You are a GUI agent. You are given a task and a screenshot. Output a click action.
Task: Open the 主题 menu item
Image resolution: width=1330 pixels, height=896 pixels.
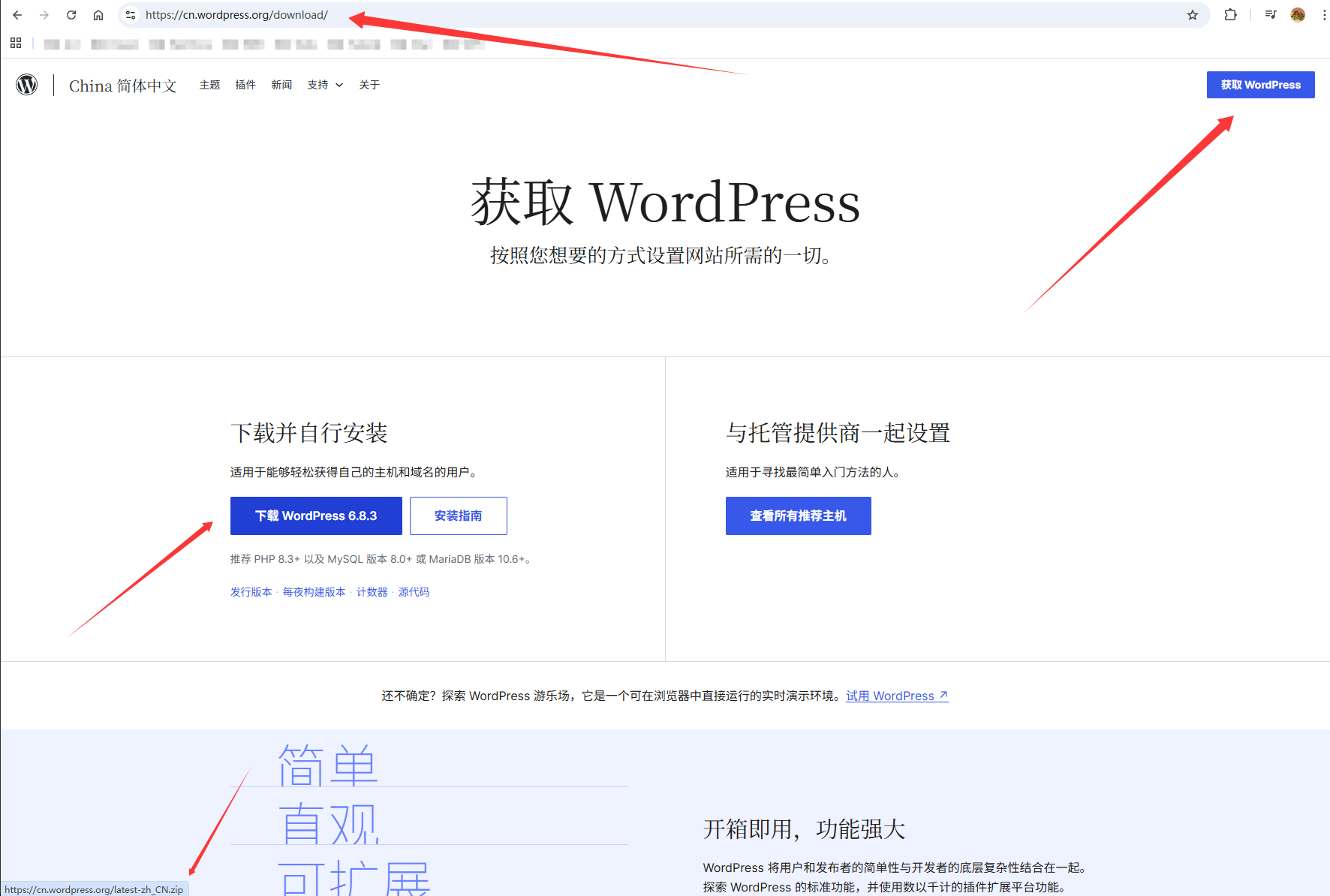click(x=209, y=85)
